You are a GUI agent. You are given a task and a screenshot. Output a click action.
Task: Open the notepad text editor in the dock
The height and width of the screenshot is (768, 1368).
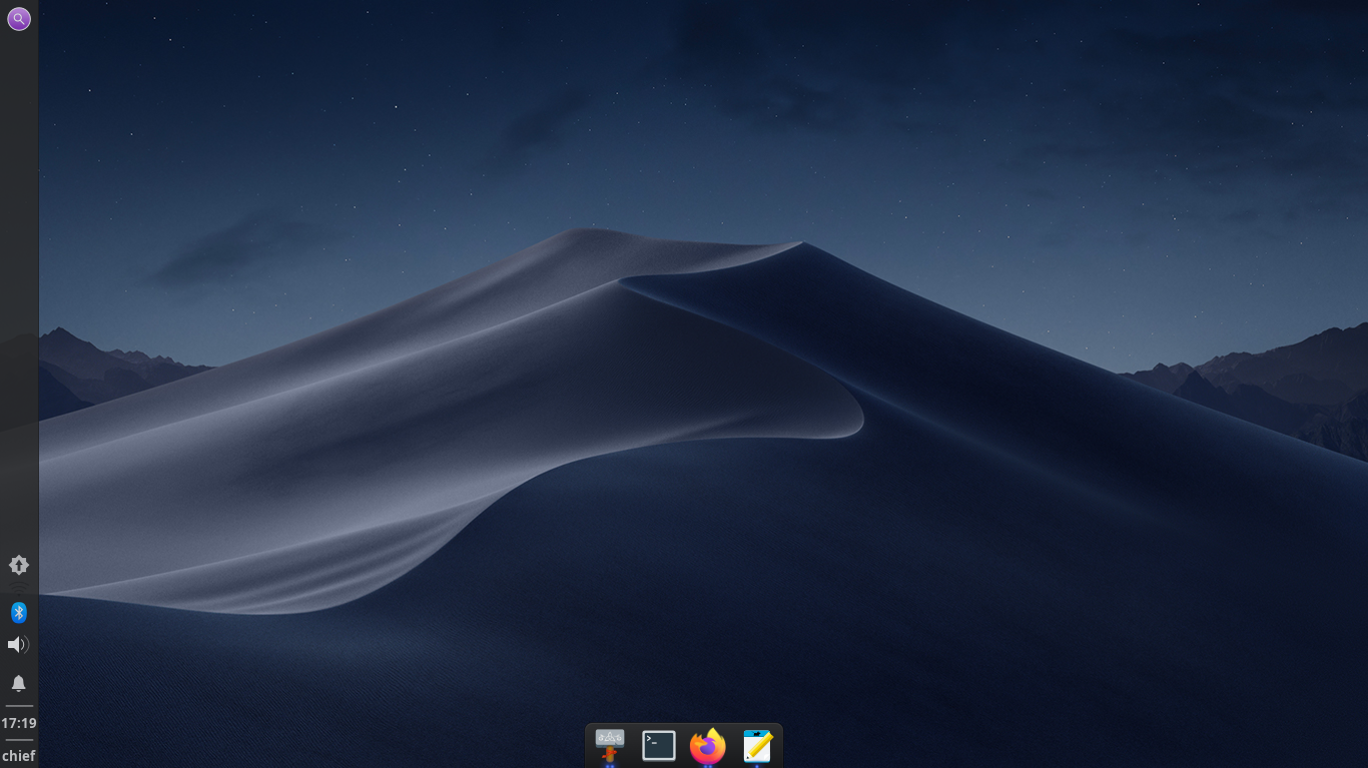[757, 746]
